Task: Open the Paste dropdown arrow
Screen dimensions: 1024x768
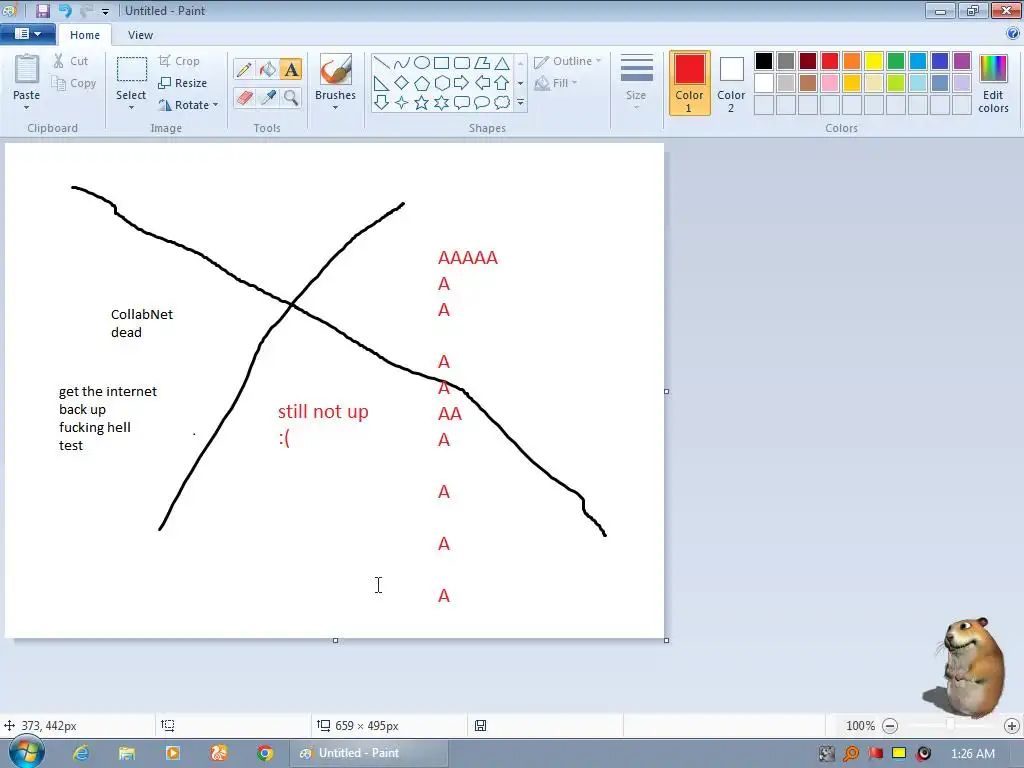Action: [x=26, y=107]
